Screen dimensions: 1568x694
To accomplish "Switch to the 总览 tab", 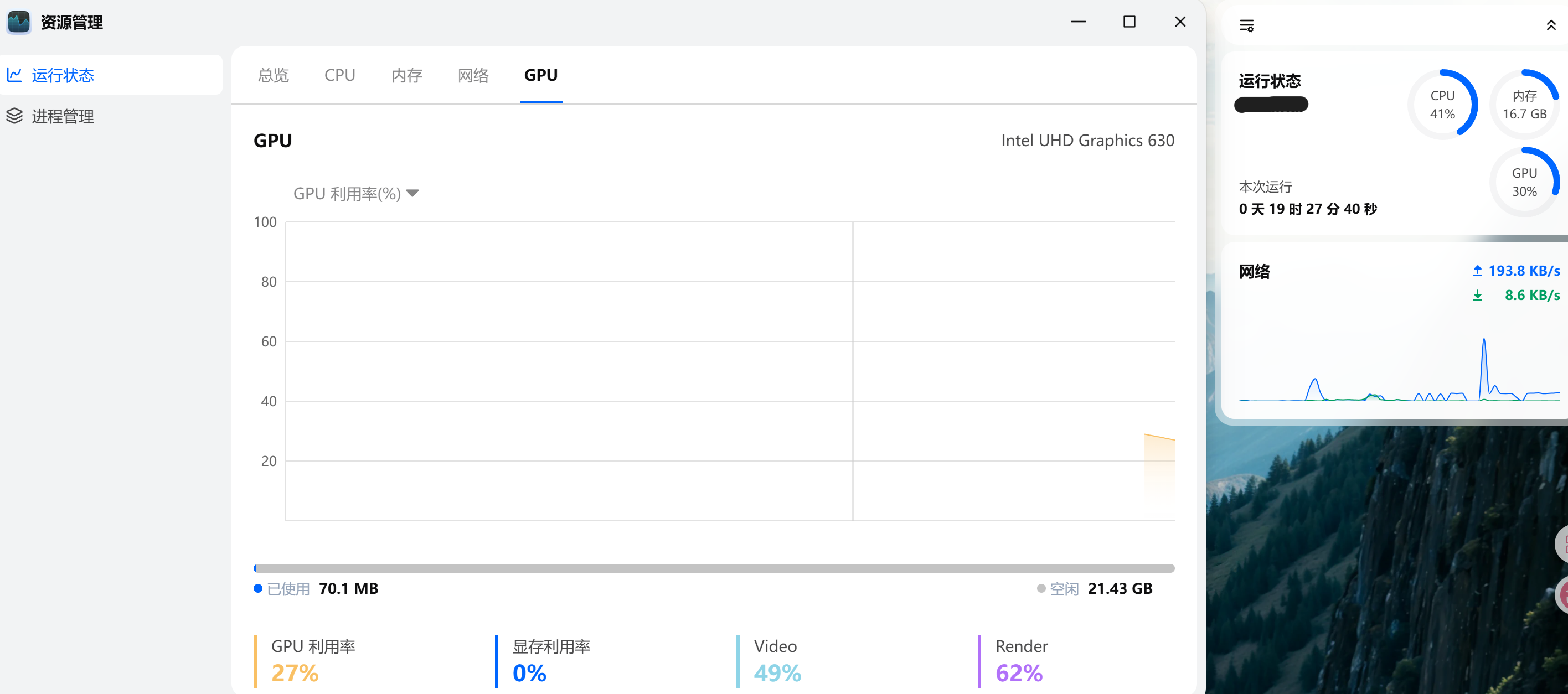I will [x=273, y=75].
